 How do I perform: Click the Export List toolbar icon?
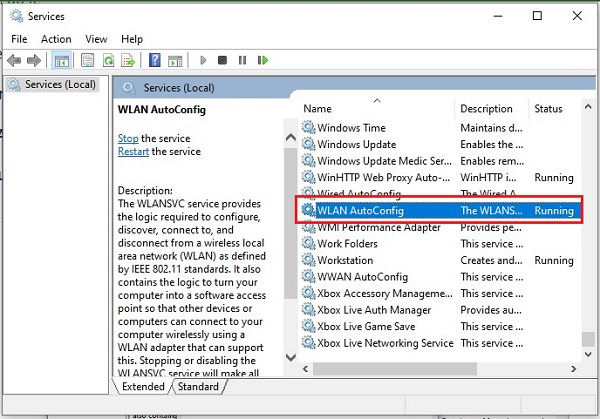tap(128, 60)
